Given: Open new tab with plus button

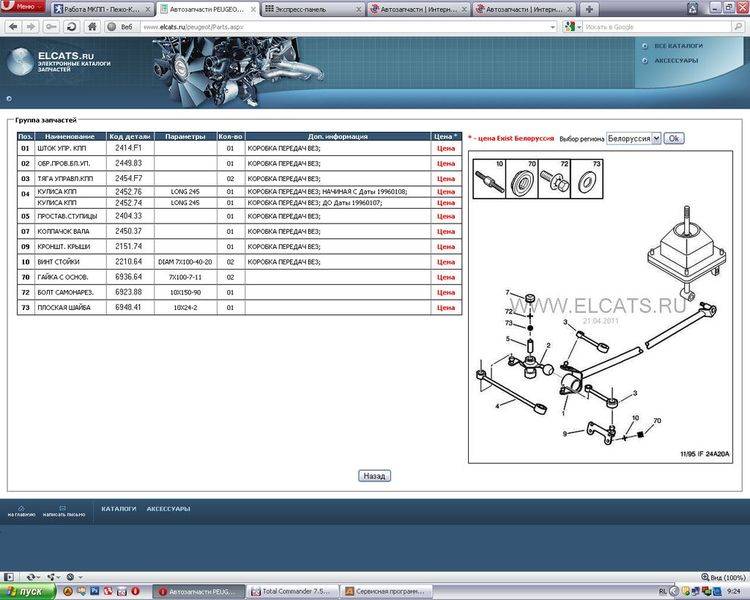Looking at the screenshot, I should coord(589,8).
